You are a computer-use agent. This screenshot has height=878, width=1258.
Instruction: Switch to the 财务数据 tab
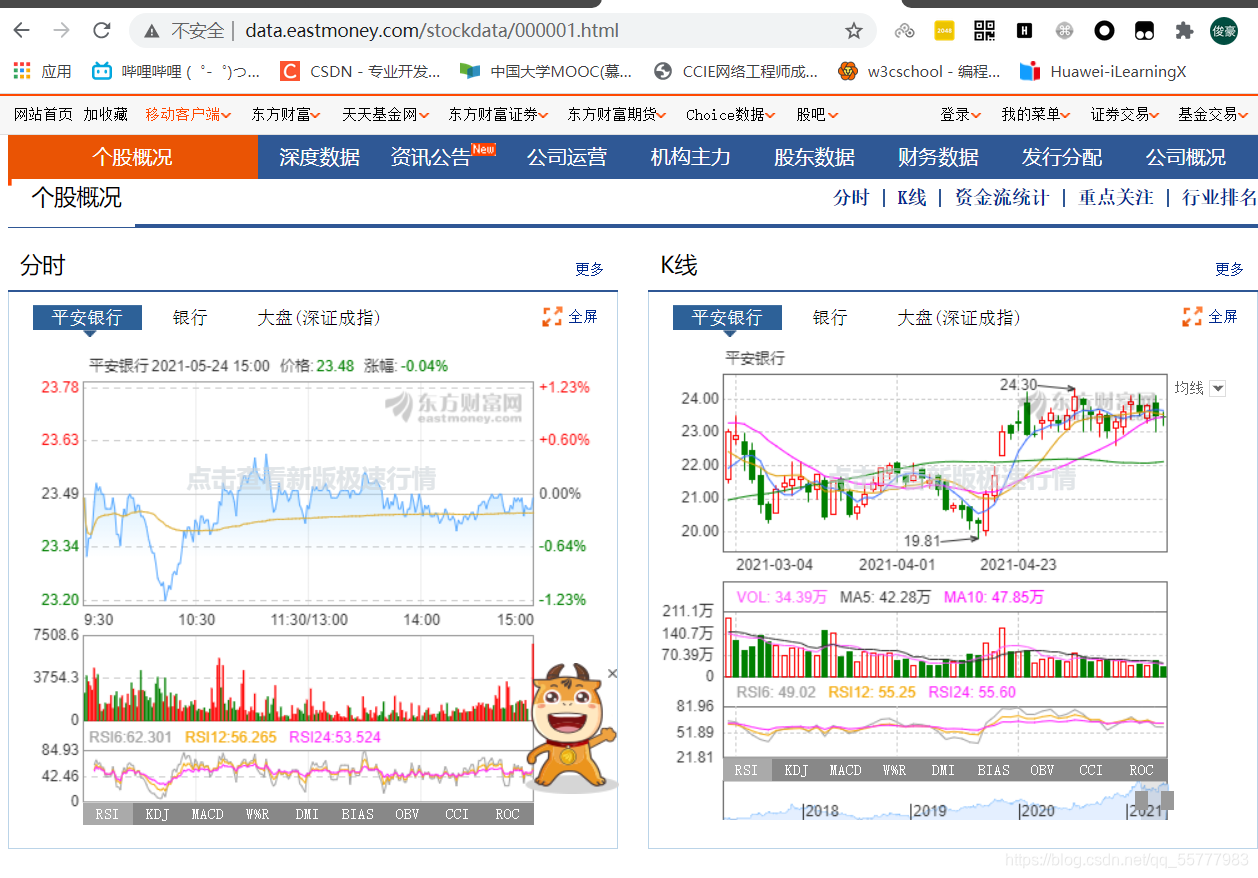[x=938, y=157]
